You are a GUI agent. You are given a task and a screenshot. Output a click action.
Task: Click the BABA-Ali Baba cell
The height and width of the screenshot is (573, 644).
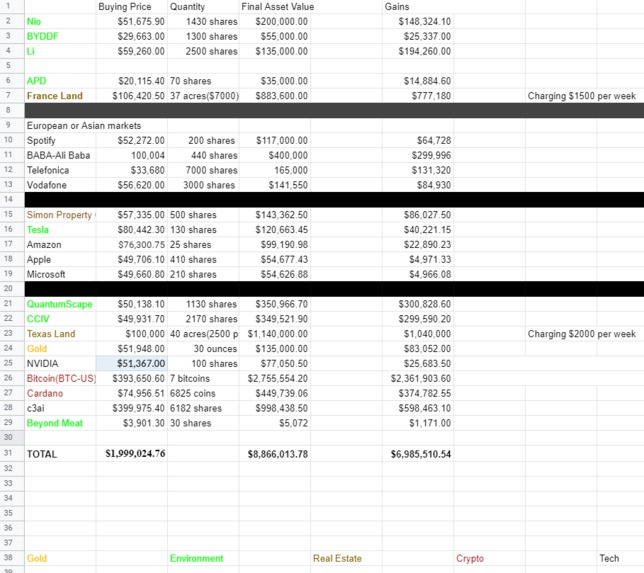click(x=60, y=155)
